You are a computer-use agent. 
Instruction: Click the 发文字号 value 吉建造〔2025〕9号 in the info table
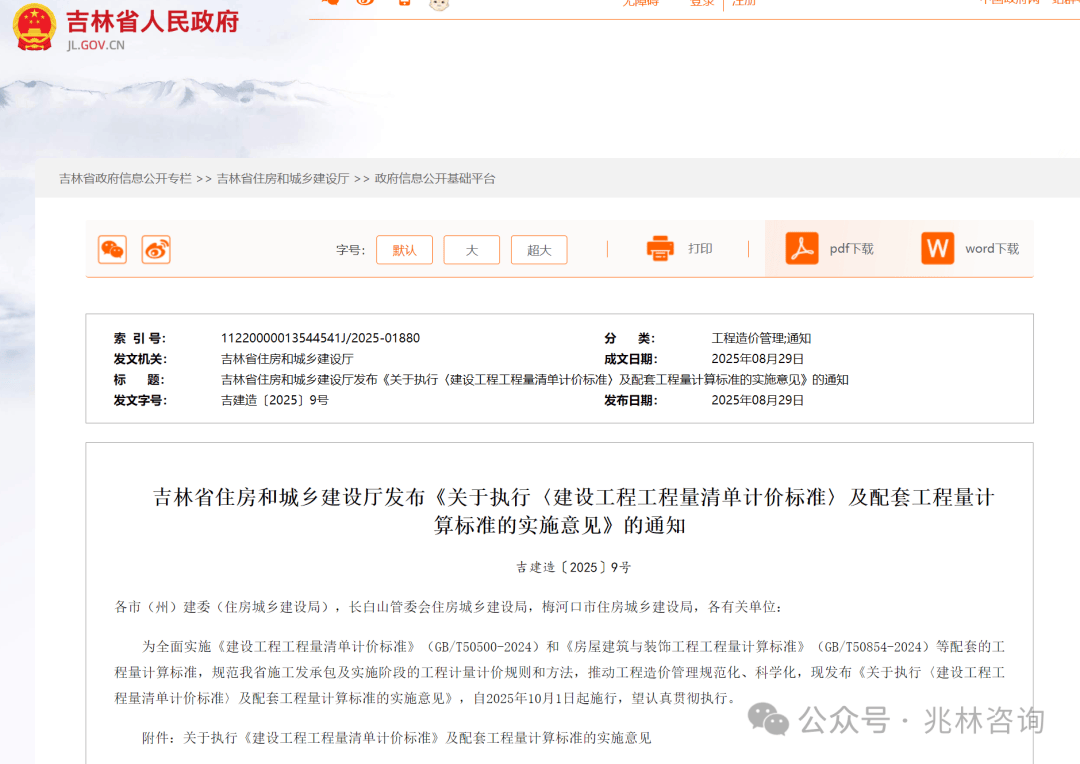click(275, 400)
